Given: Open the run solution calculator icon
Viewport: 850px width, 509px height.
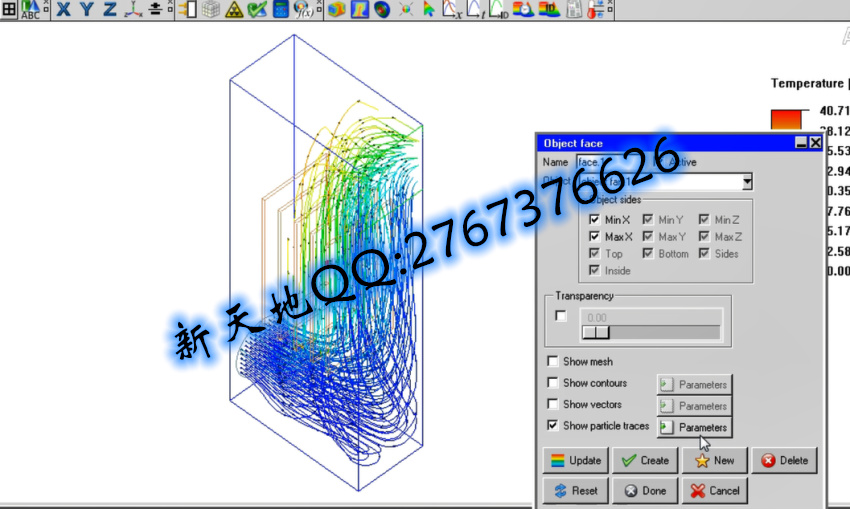Looking at the screenshot, I should 280,9.
